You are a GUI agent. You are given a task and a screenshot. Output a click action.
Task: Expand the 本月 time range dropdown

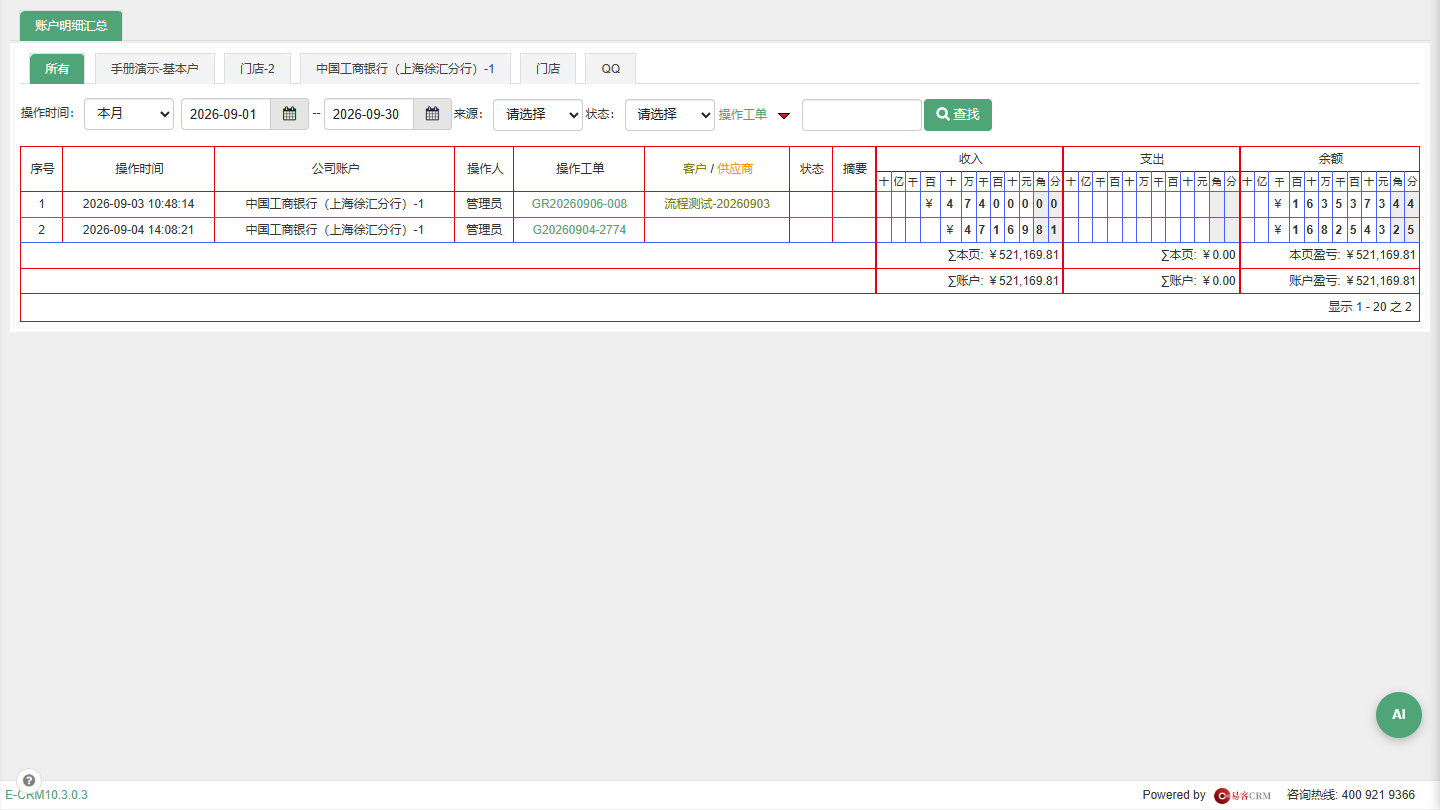[129, 114]
